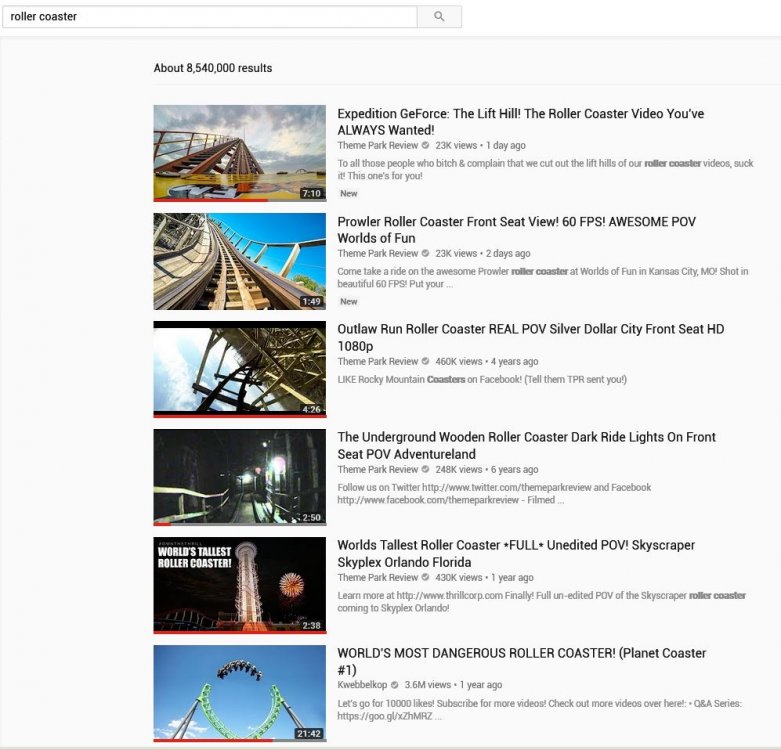
Task: Visit Theme Park Review channel under Worlds Tallest
Action: click(378, 578)
